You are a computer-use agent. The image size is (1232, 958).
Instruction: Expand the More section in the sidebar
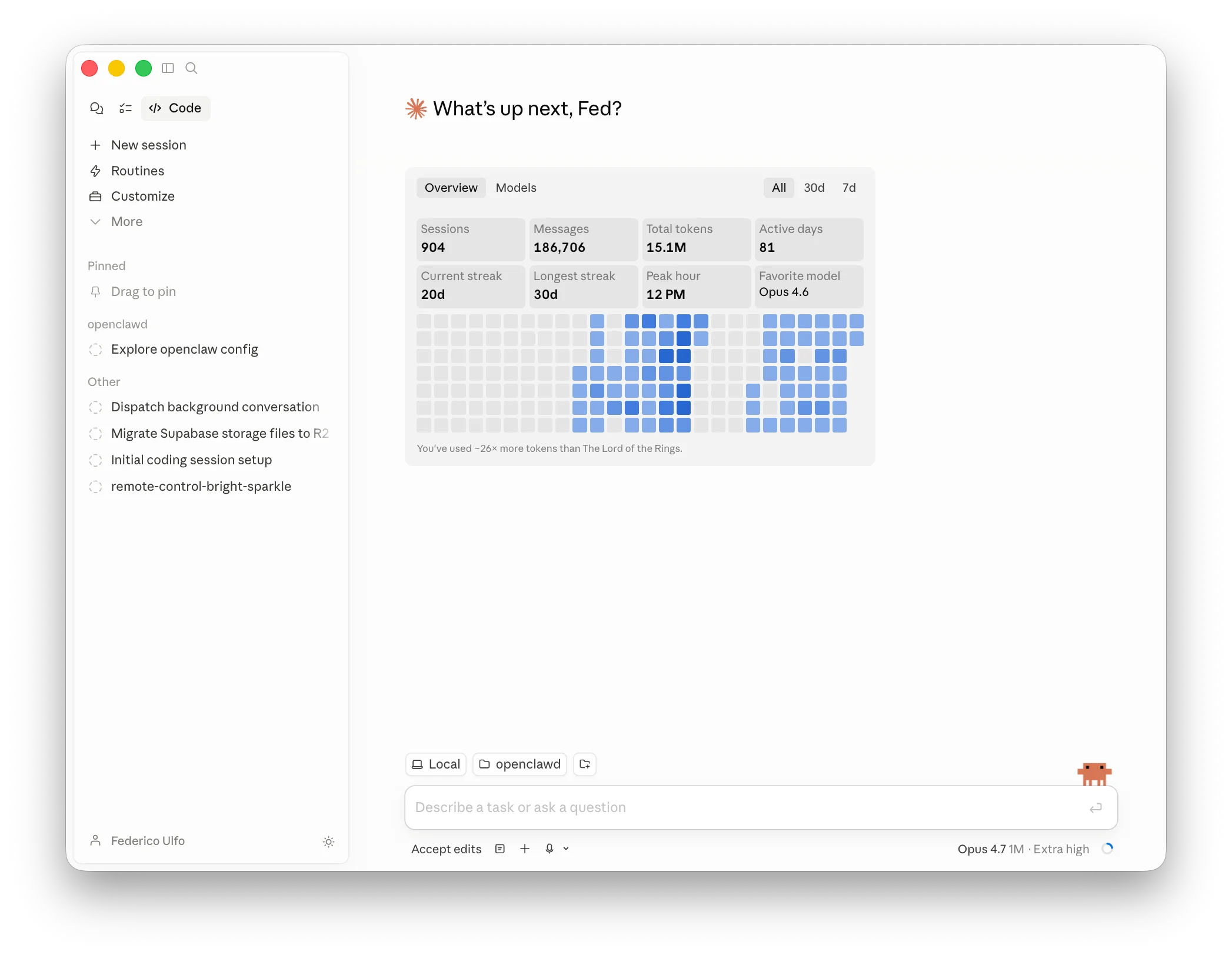(x=126, y=222)
